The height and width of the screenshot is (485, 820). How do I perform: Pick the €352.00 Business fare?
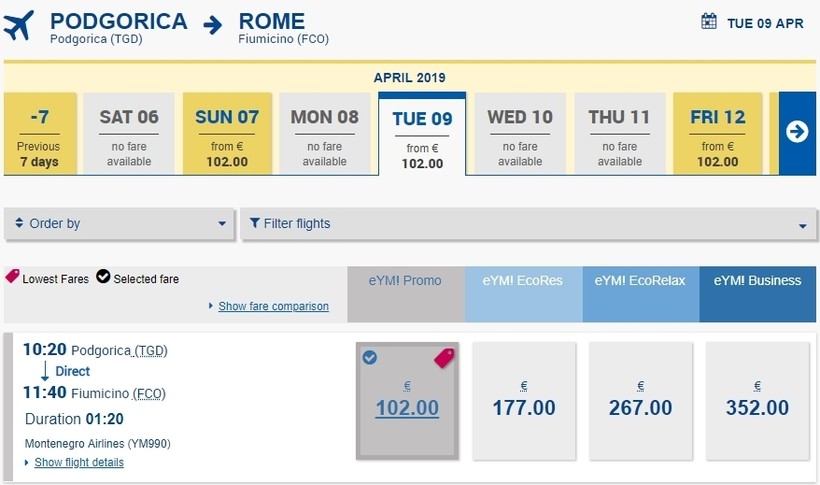pyautogui.click(x=757, y=401)
